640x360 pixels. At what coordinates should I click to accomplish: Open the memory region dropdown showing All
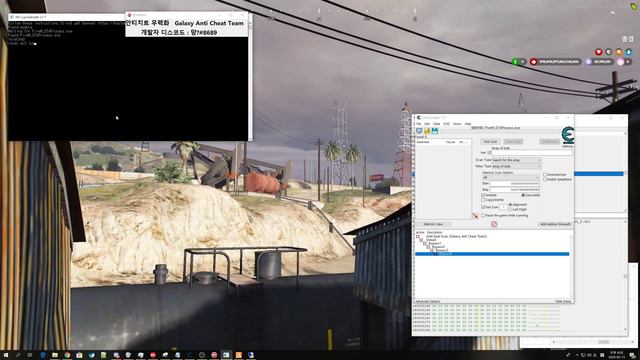(511, 178)
